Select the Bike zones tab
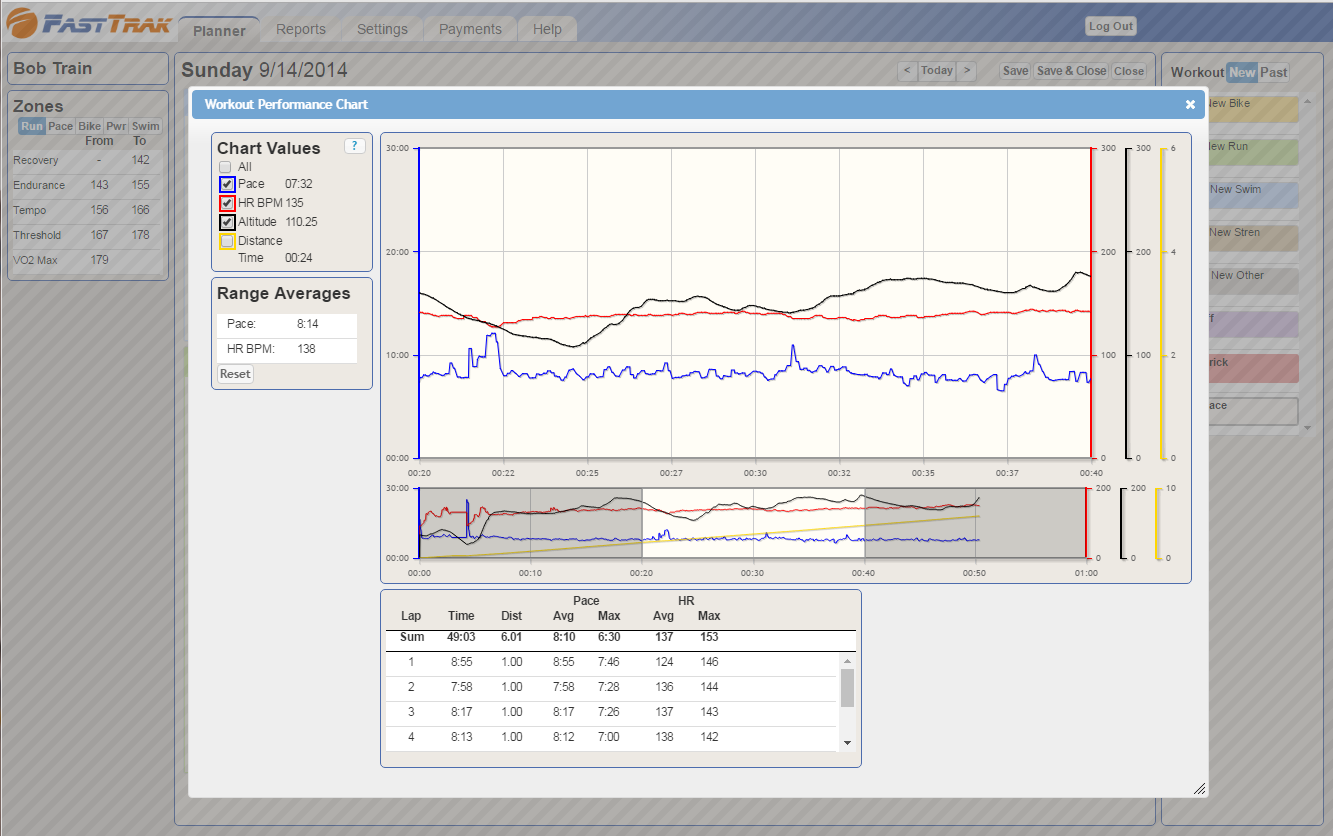The width and height of the screenshot is (1333, 836). click(x=90, y=126)
